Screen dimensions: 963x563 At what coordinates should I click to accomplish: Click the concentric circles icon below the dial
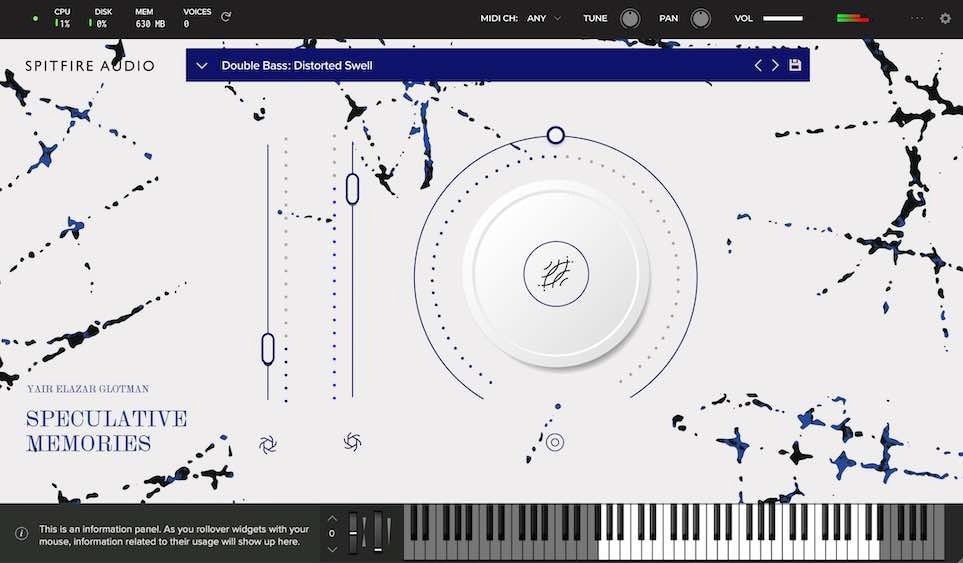click(x=555, y=442)
